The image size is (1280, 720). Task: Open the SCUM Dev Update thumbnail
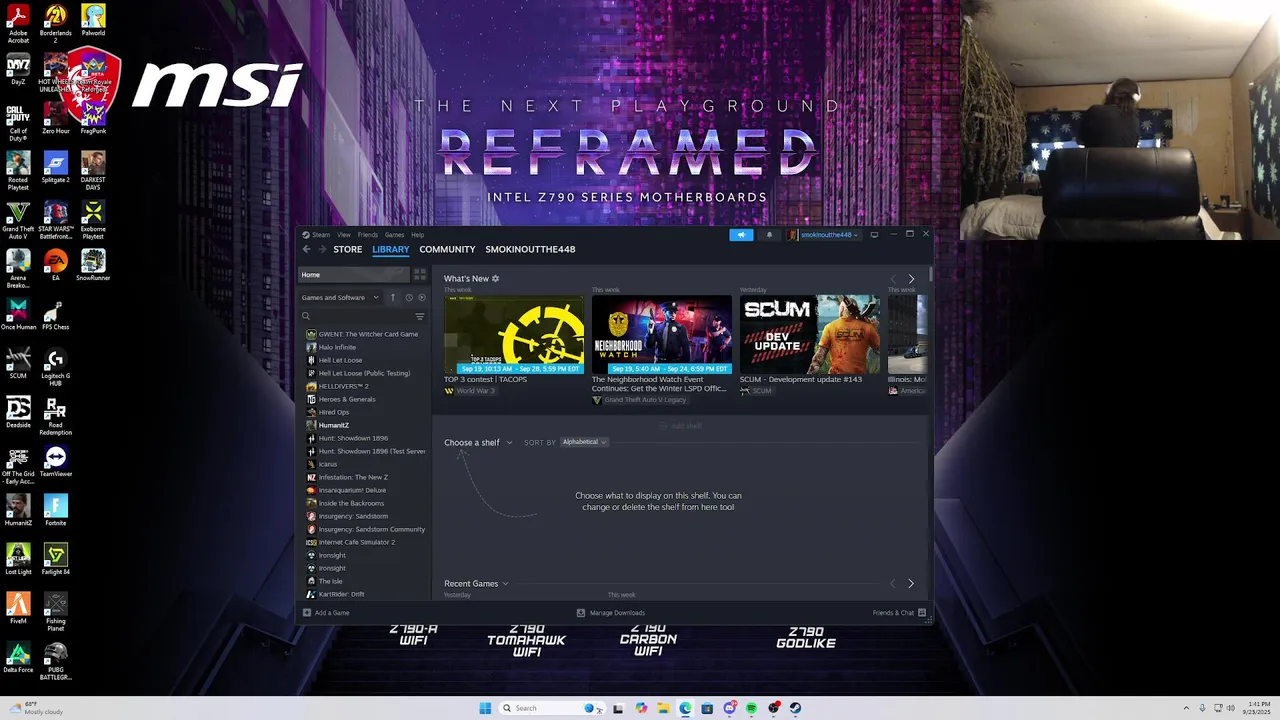coord(810,334)
